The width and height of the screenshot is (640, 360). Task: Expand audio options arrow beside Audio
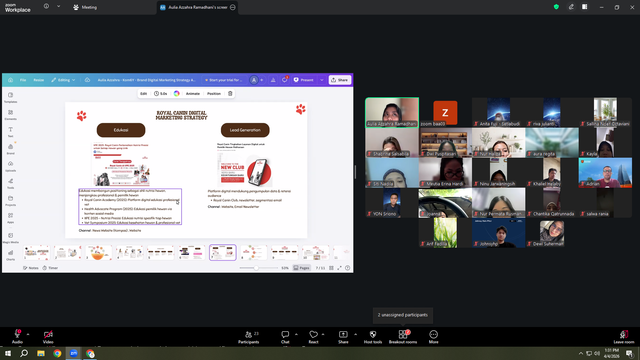pyautogui.click(x=28, y=334)
